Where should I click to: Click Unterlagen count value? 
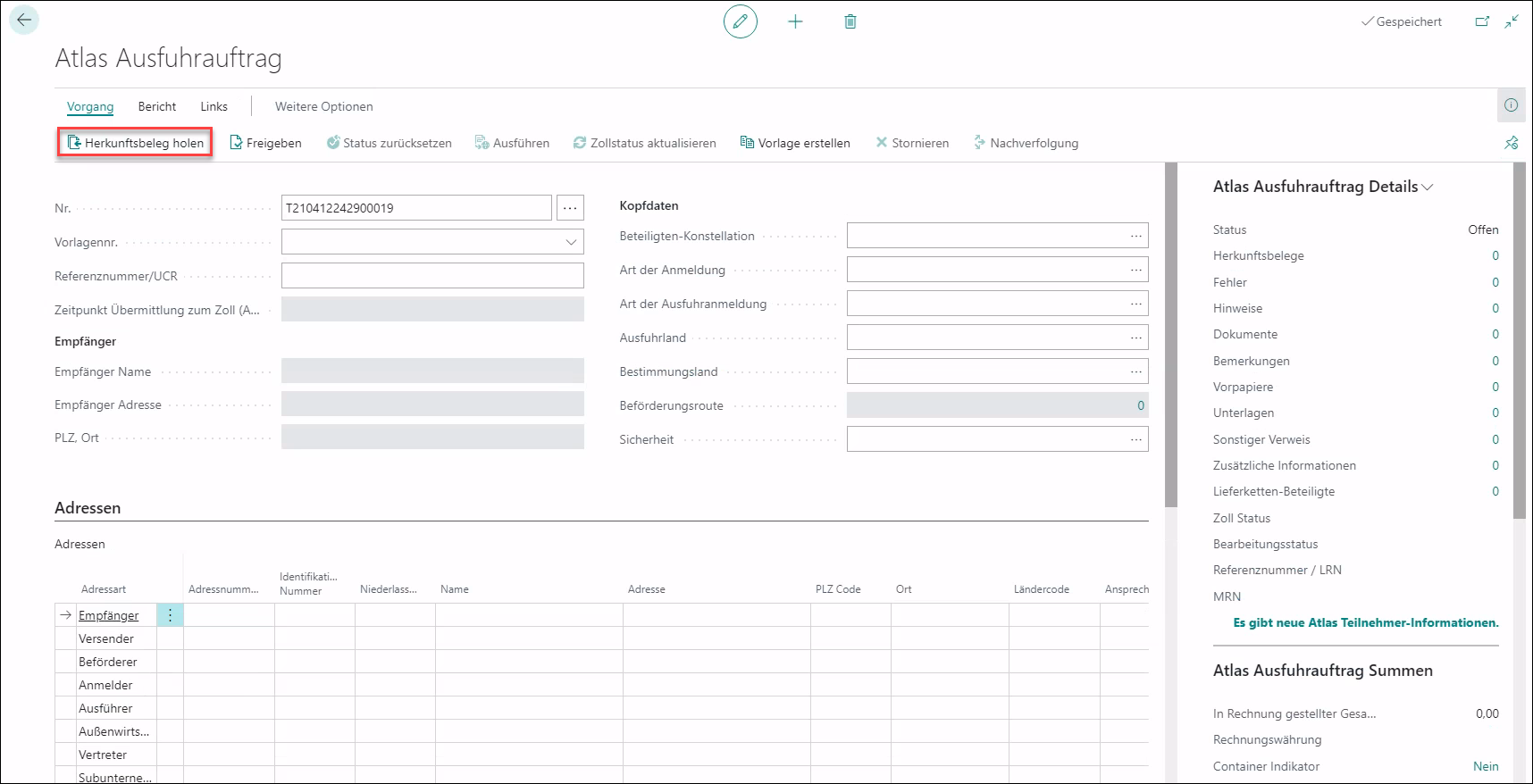[1495, 413]
